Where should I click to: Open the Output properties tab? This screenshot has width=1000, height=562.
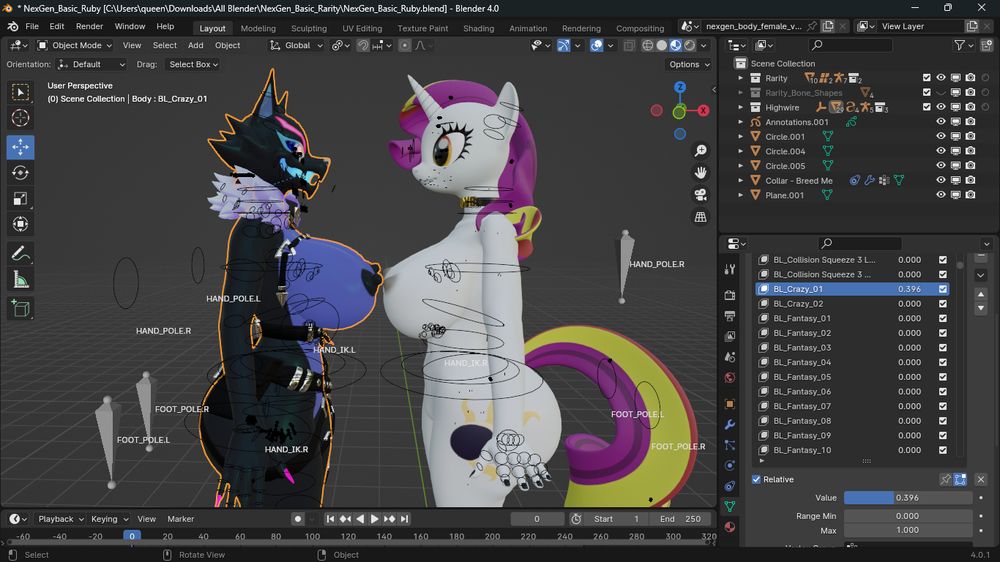pyautogui.click(x=730, y=316)
